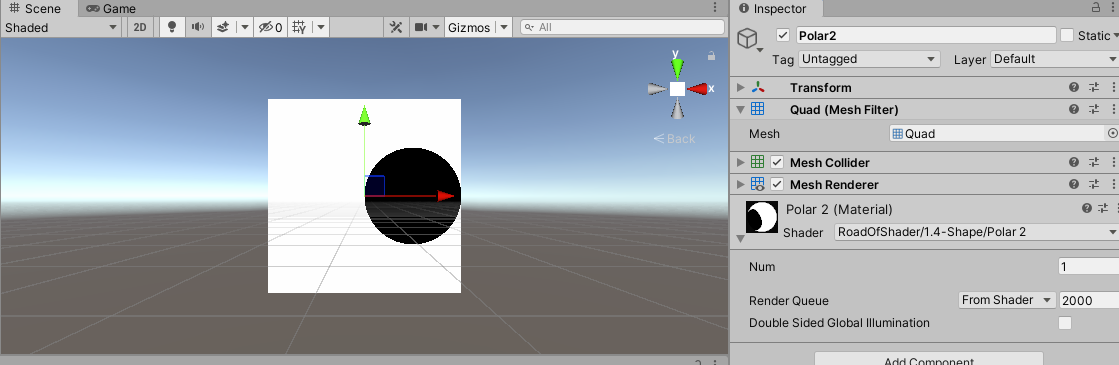Enable Double Sided Global Illumination checkbox

(1065, 323)
